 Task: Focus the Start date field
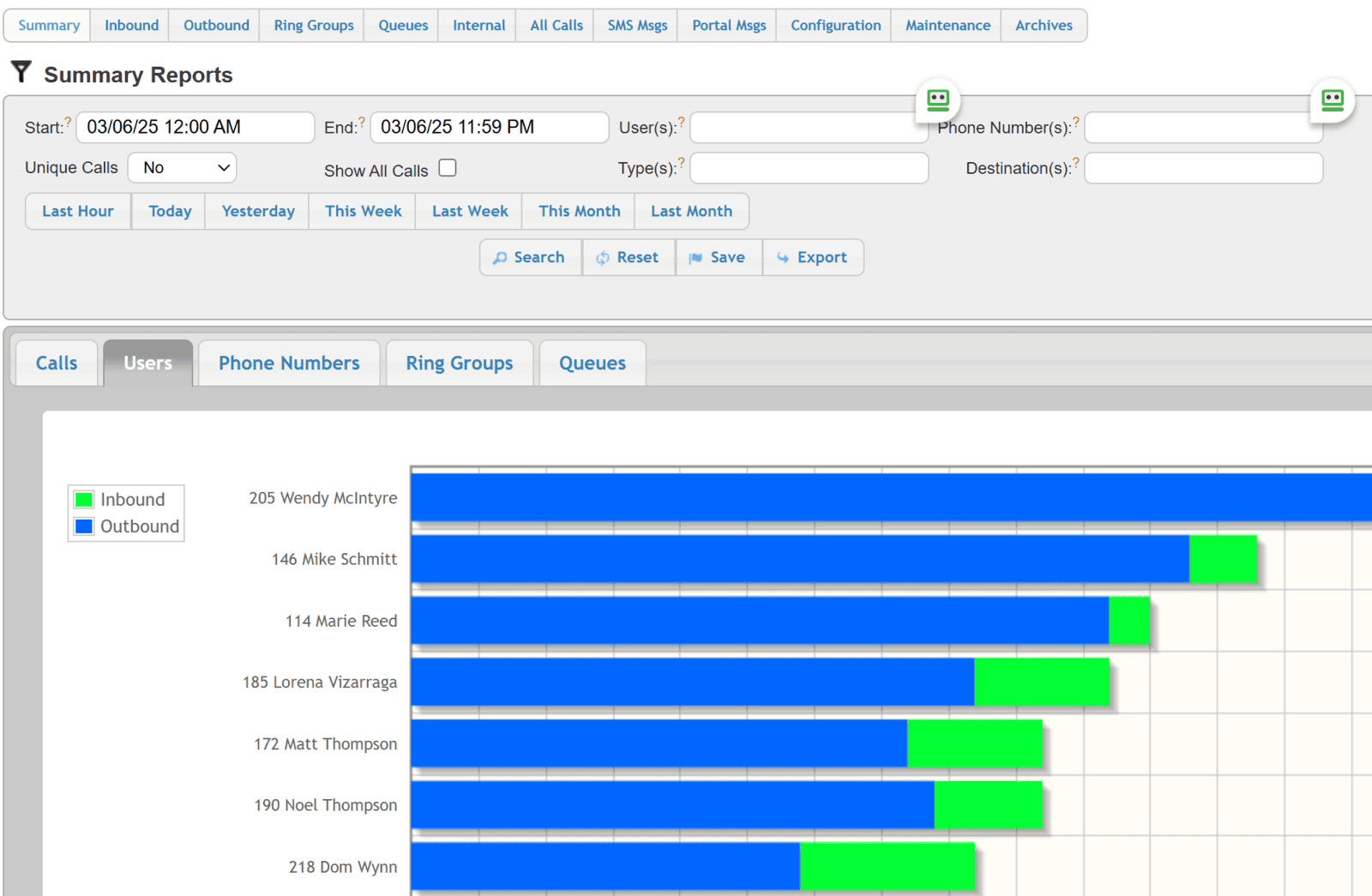coord(196,128)
